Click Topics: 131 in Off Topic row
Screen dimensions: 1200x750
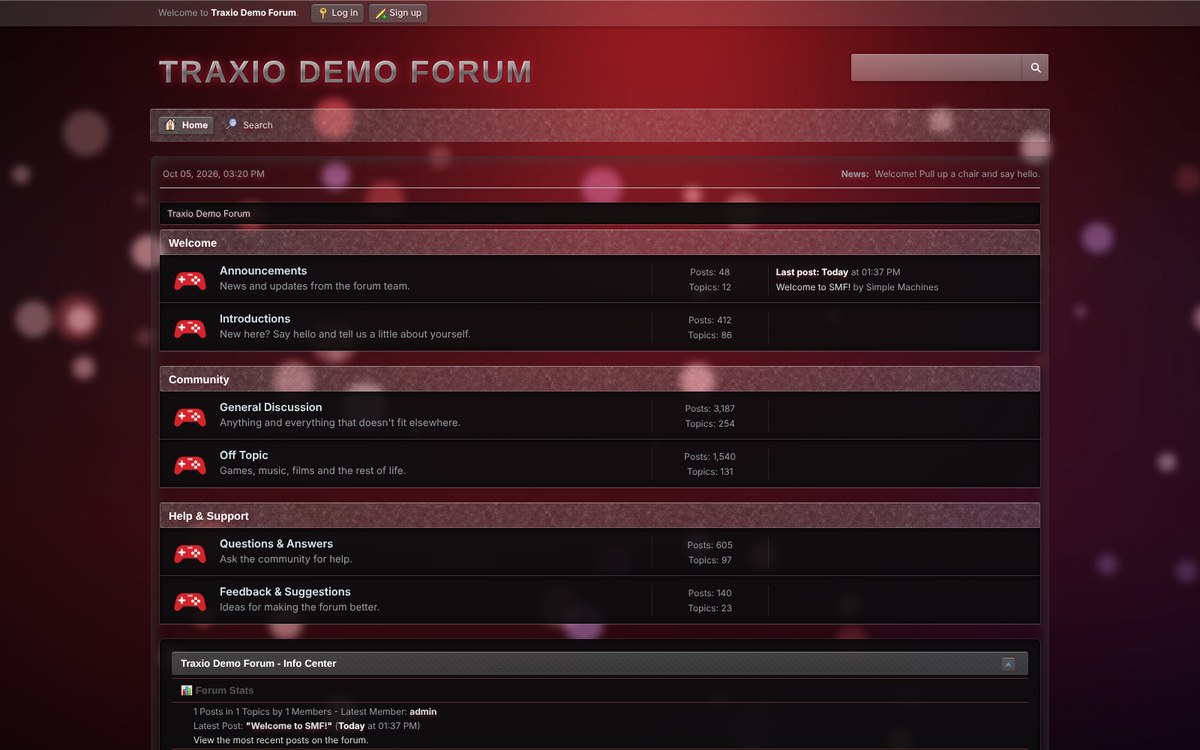(x=710, y=472)
